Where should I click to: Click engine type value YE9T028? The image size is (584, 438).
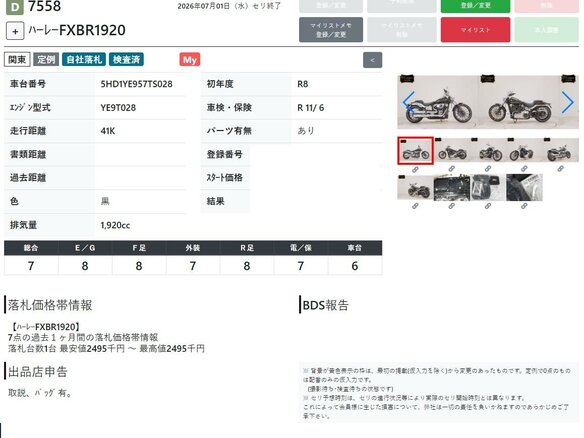pyautogui.click(x=118, y=108)
